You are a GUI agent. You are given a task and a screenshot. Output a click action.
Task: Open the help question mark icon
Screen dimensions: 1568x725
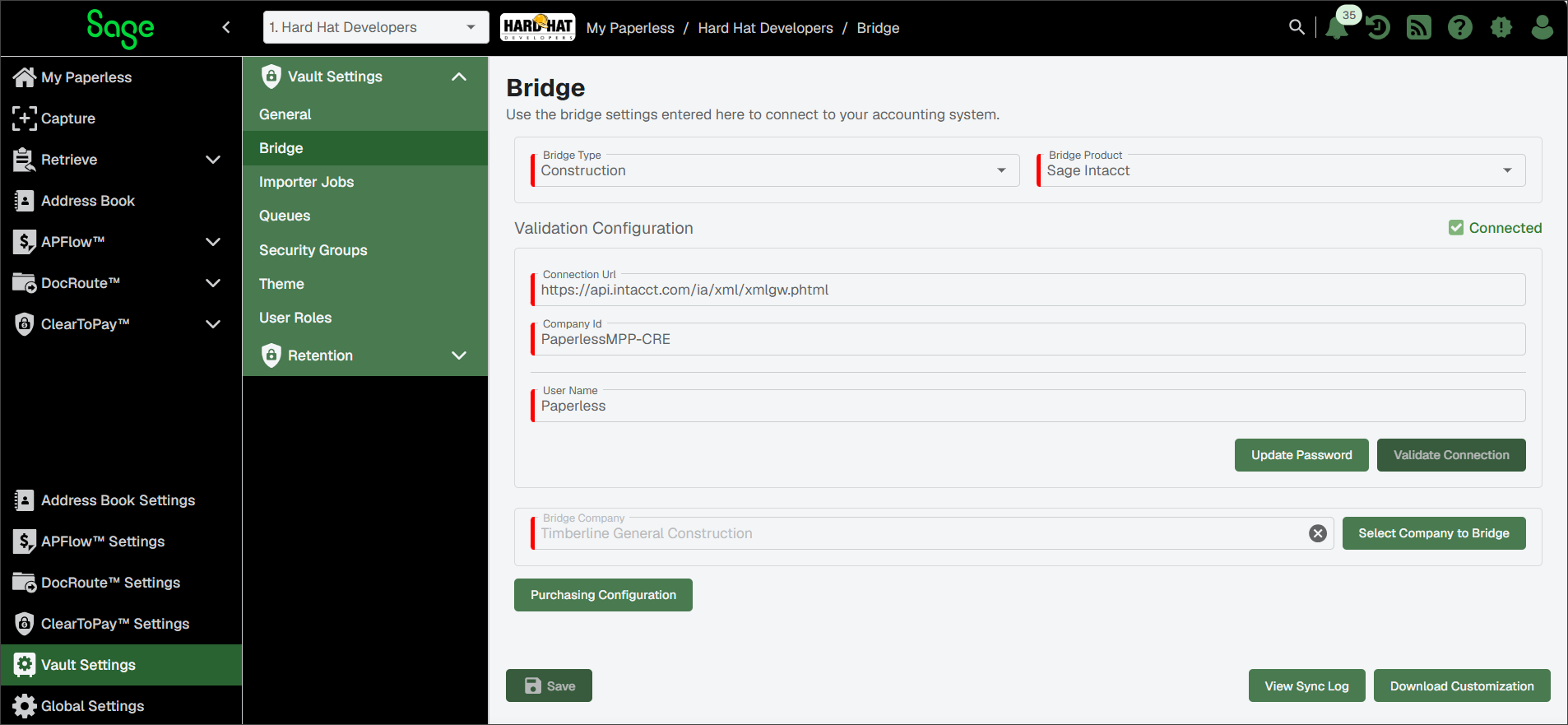tap(1460, 27)
